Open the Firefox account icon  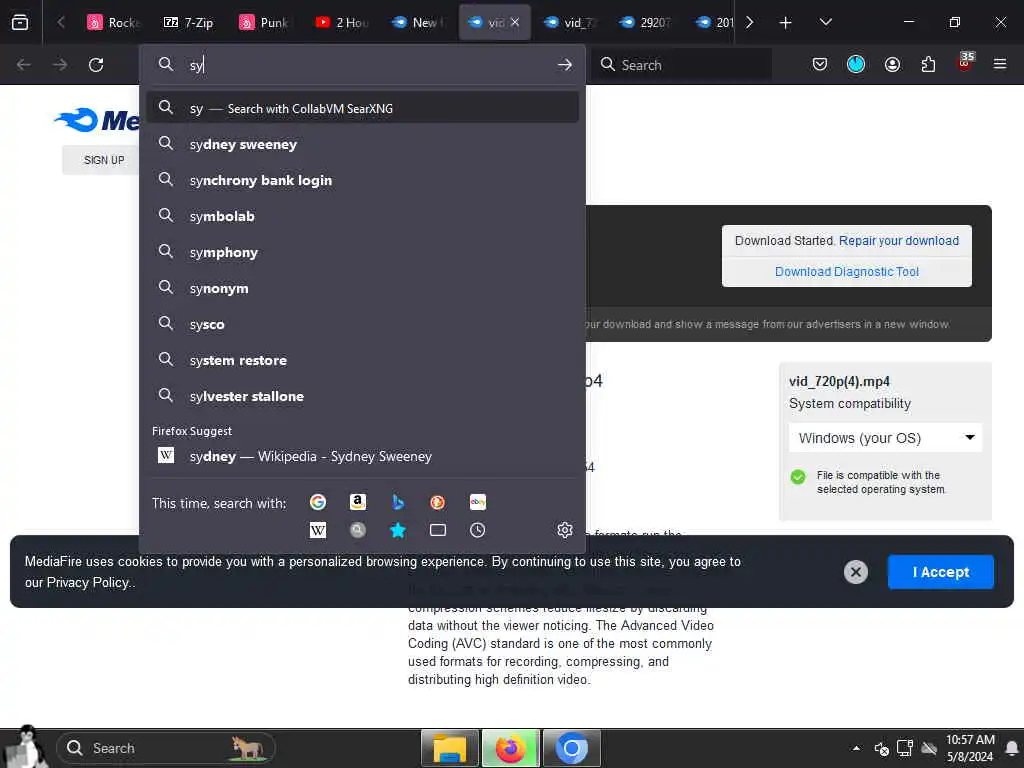coord(892,65)
